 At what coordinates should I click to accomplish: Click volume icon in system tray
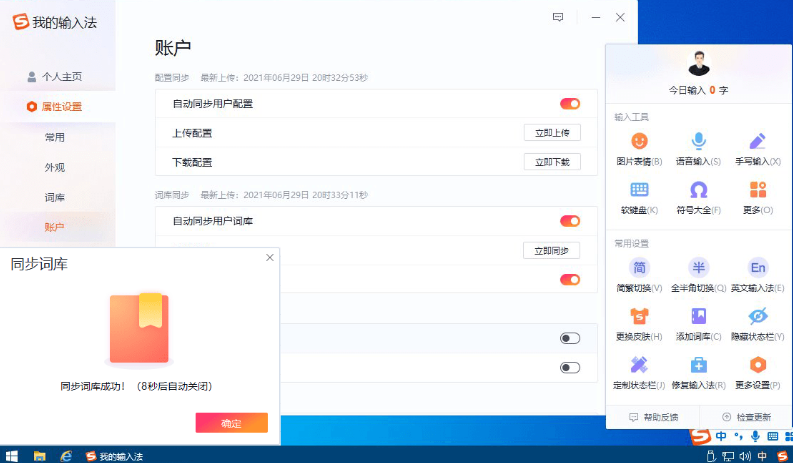(x=745, y=456)
